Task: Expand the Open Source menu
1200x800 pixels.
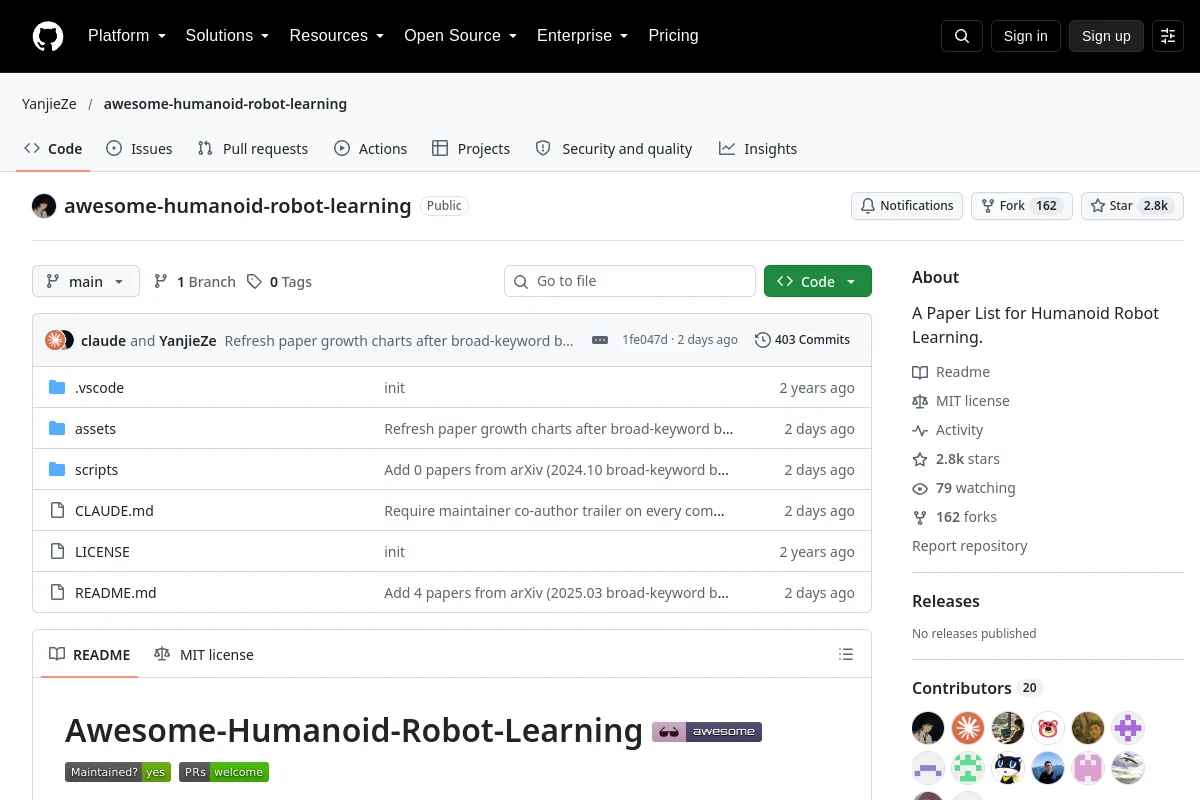Action: point(460,36)
